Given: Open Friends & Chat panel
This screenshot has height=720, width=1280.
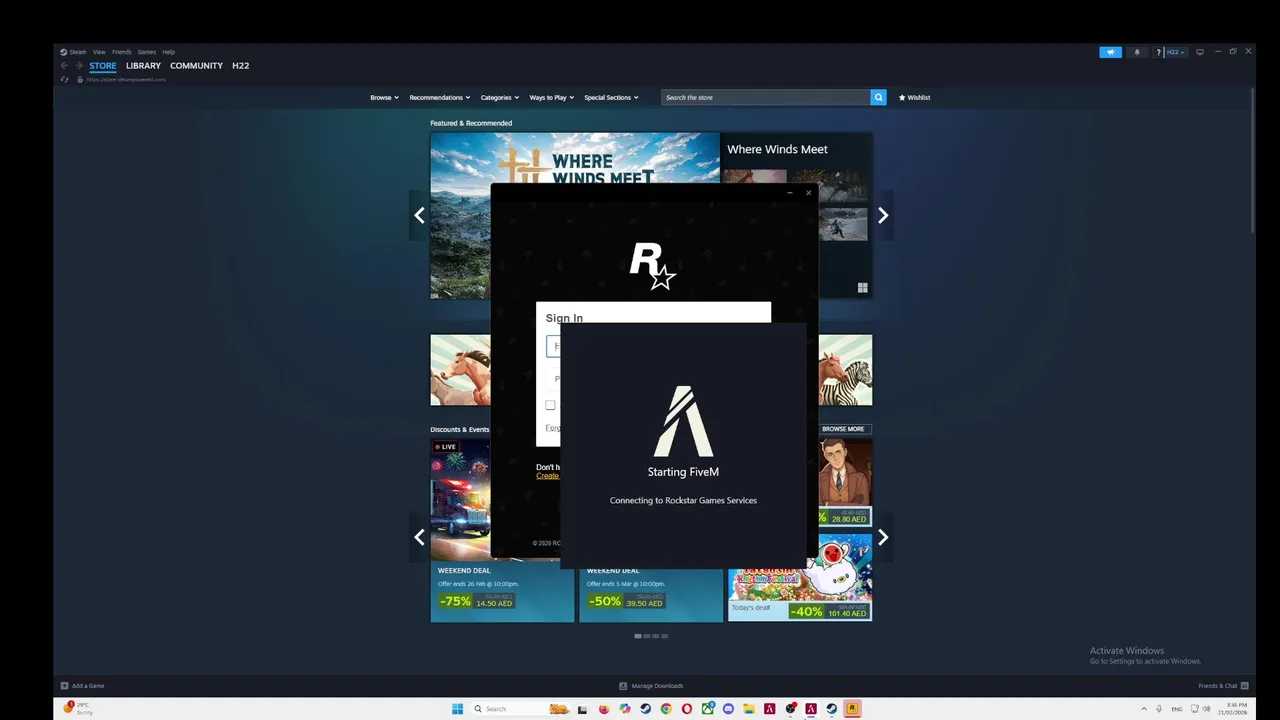Looking at the screenshot, I should [x=1222, y=686].
